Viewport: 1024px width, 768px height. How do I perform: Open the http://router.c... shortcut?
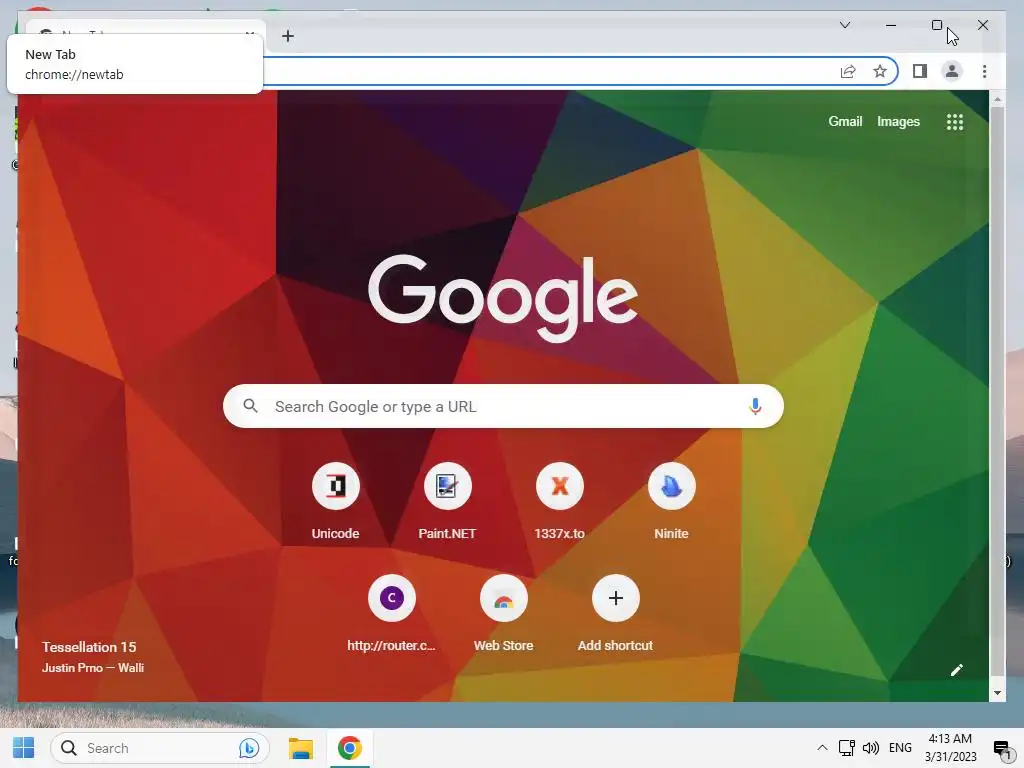(x=392, y=614)
